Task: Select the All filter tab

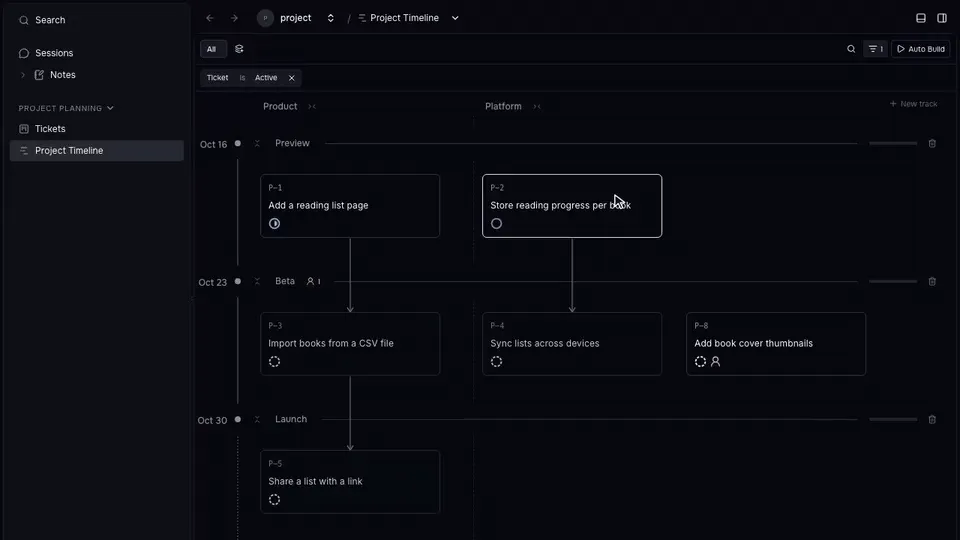Action: (x=212, y=49)
